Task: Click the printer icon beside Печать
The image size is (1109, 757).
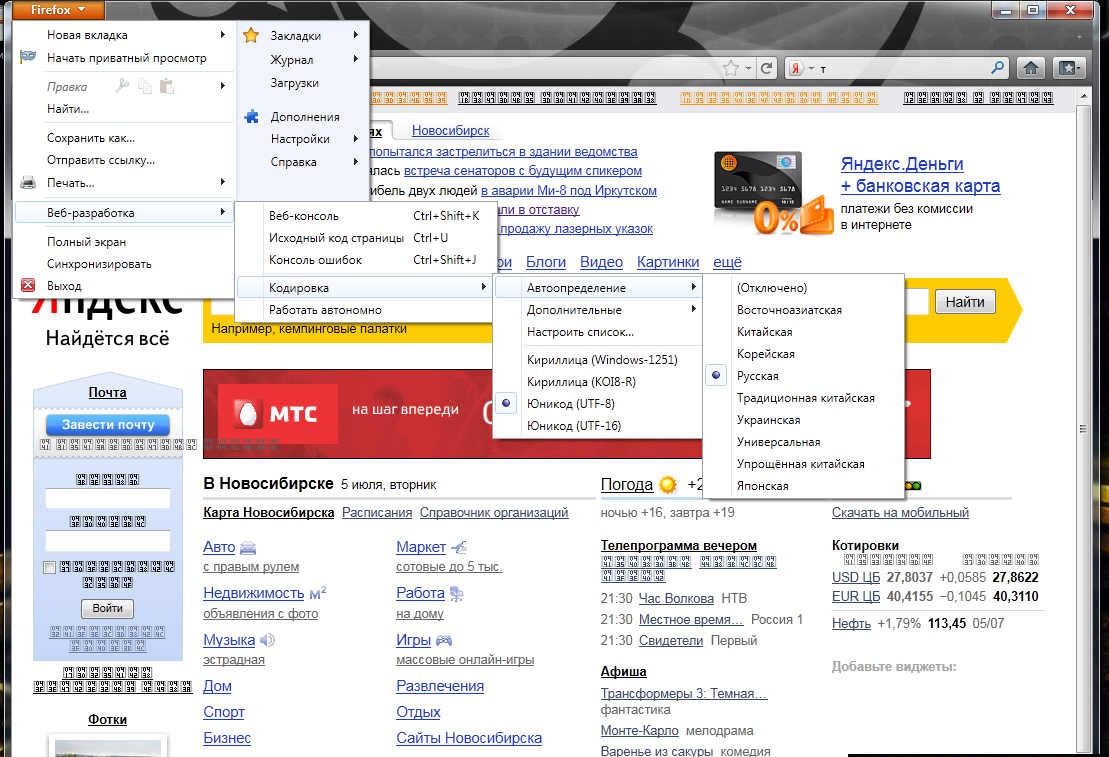Action: (x=29, y=183)
